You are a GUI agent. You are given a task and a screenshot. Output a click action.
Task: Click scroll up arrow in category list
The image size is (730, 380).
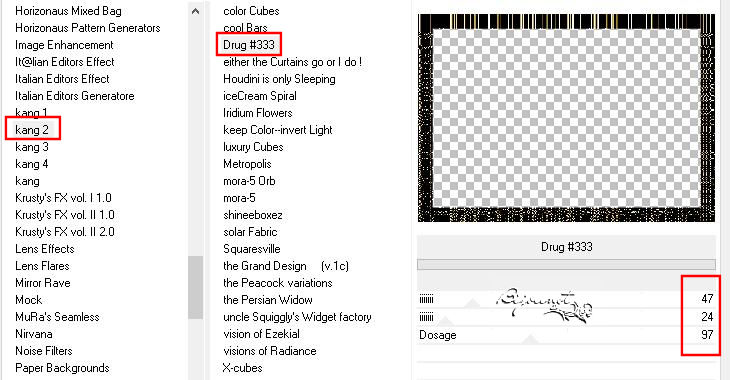(196, 11)
